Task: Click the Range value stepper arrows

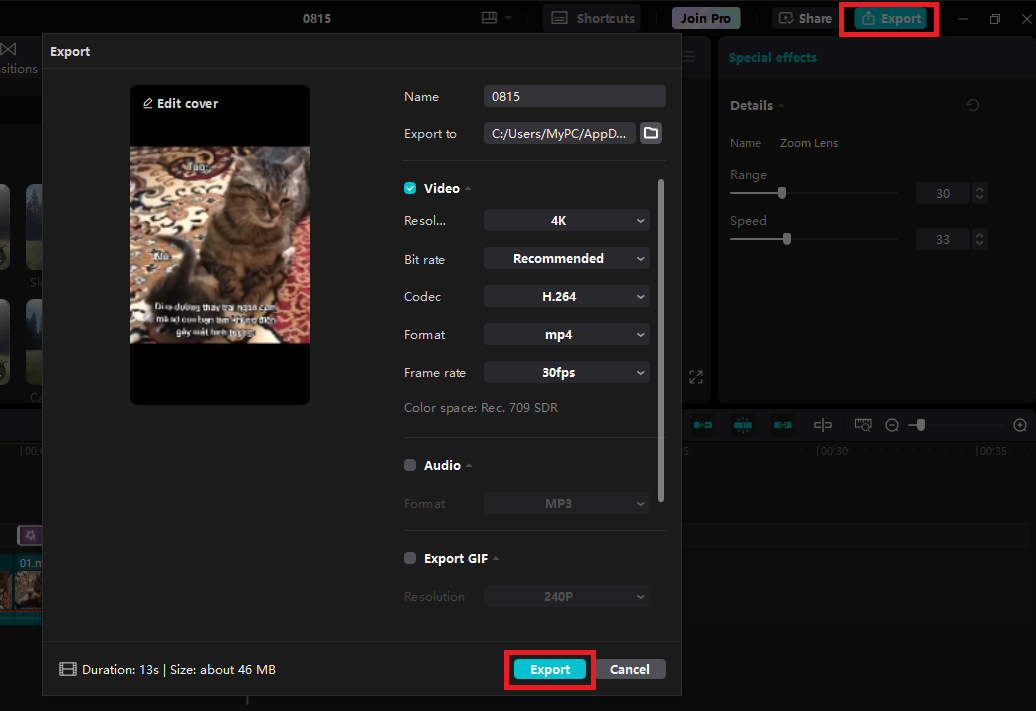Action: click(980, 194)
